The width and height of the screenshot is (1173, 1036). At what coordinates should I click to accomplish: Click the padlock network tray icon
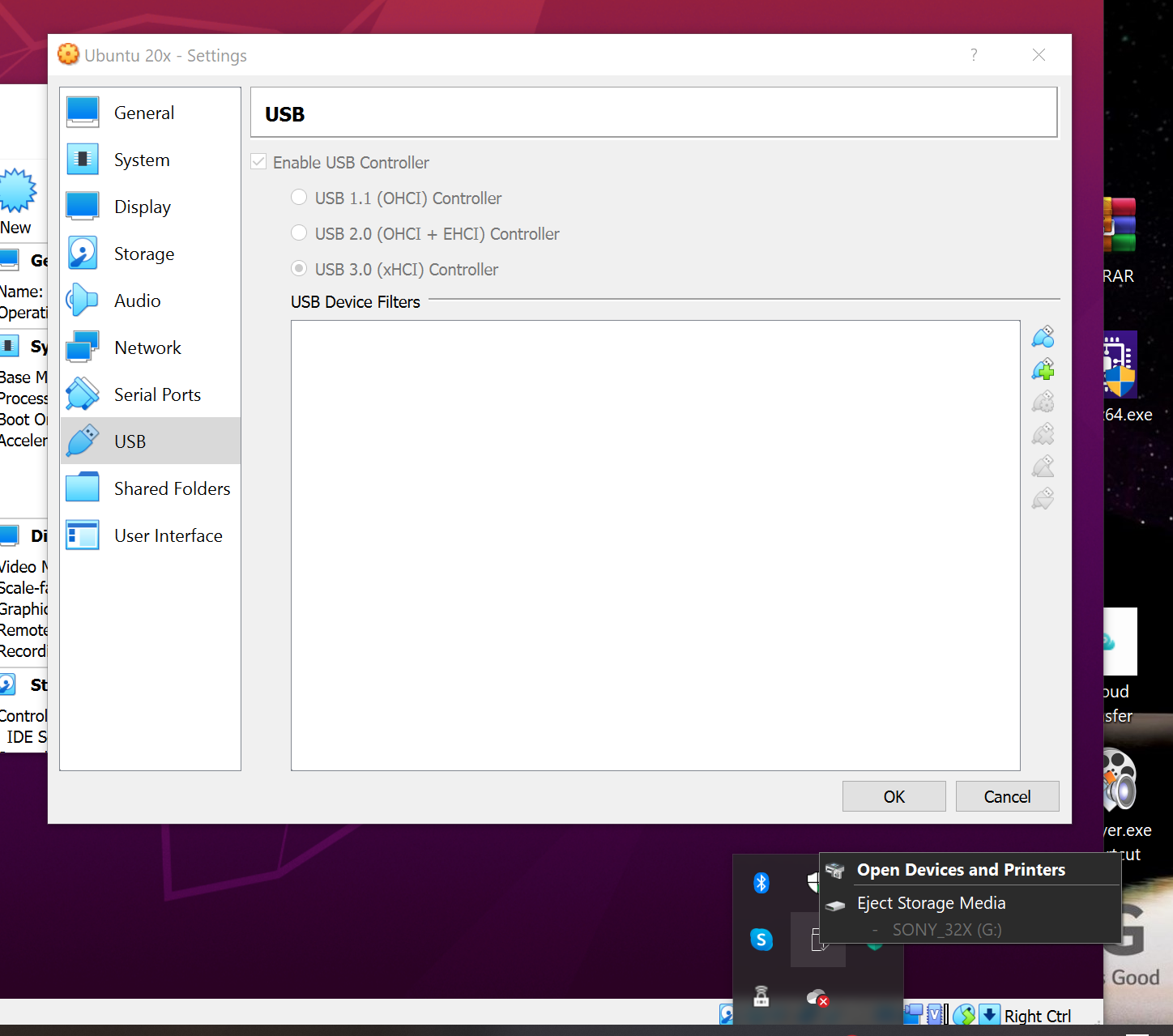(x=761, y=996)
